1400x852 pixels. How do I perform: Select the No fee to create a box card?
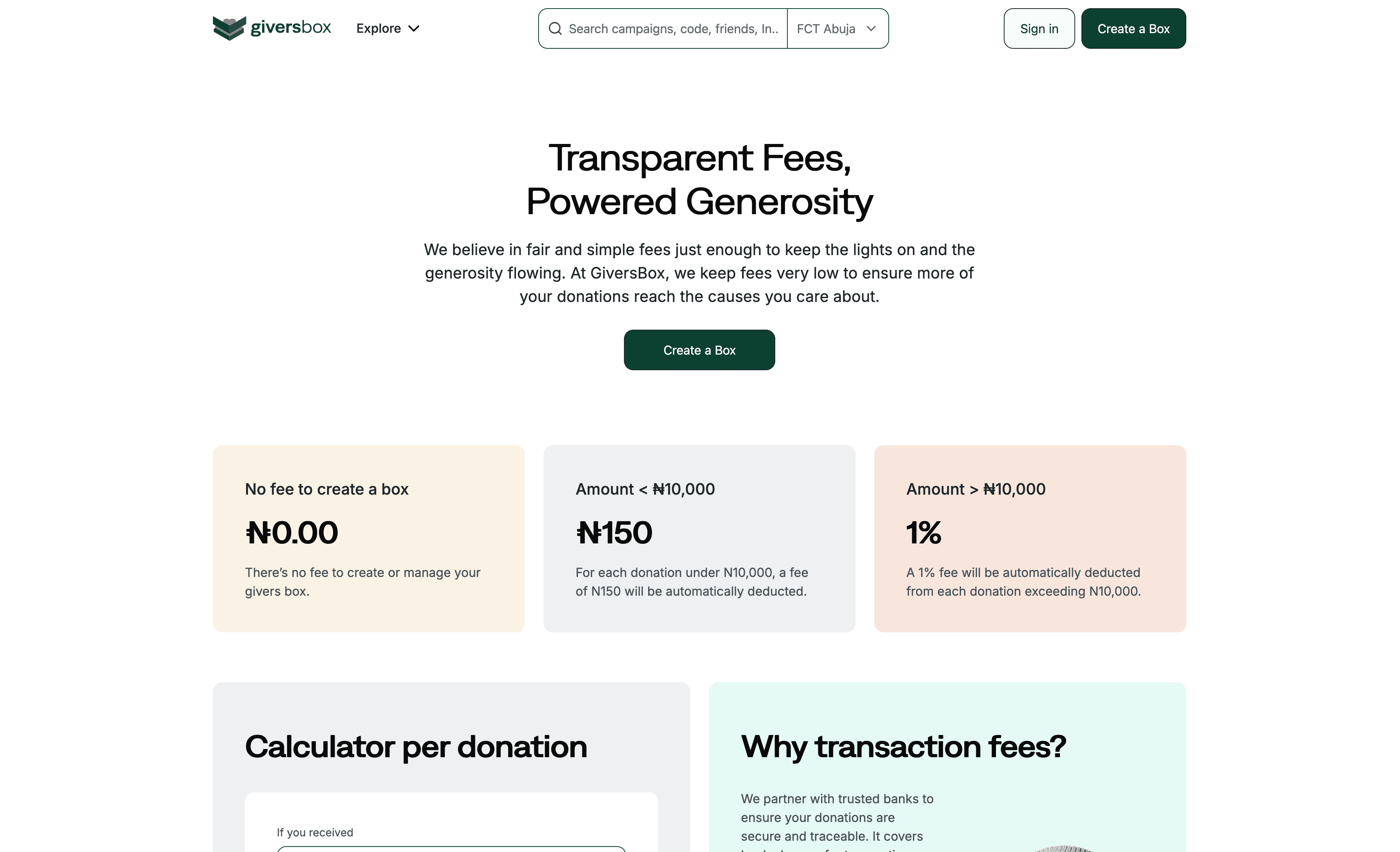pos(368,538)
